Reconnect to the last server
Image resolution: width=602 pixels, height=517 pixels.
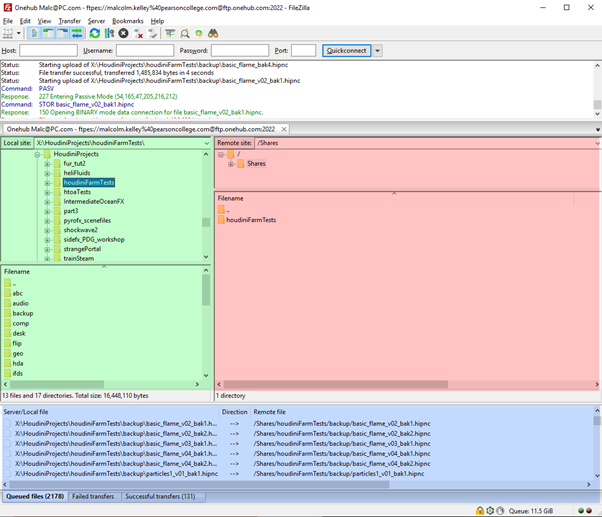click(152, 34)
